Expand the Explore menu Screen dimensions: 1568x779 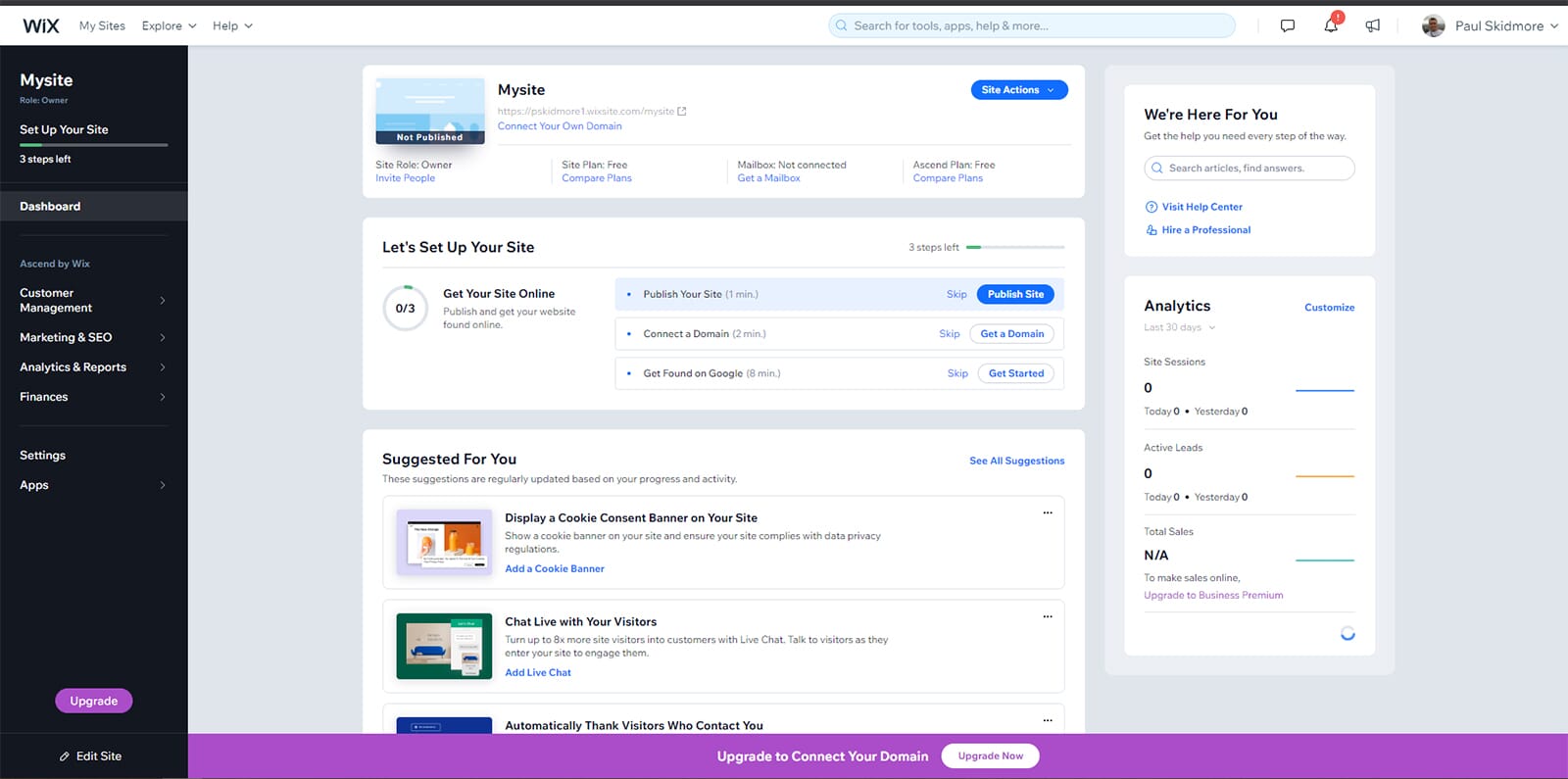[169, 25]
